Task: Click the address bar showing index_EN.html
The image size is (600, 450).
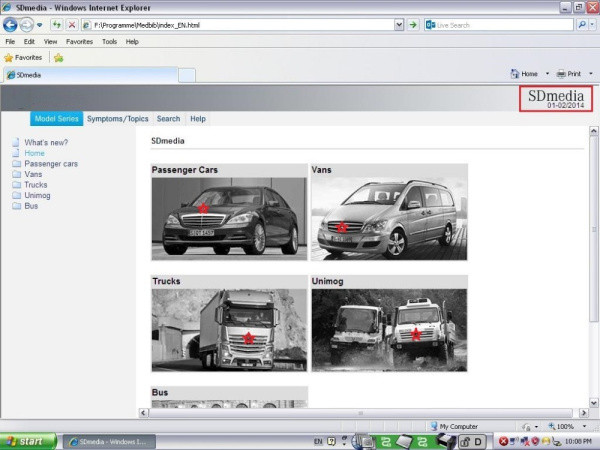Action: [x=240, y=25]
